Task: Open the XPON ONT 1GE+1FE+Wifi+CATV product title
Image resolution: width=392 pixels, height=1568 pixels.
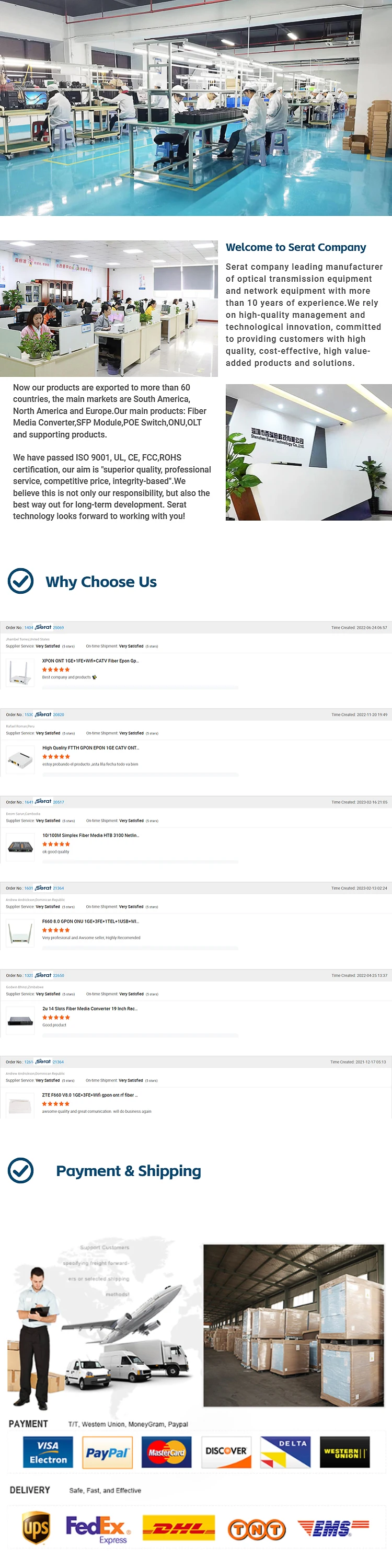Action: pyautogui.click(x=90, y=661)
